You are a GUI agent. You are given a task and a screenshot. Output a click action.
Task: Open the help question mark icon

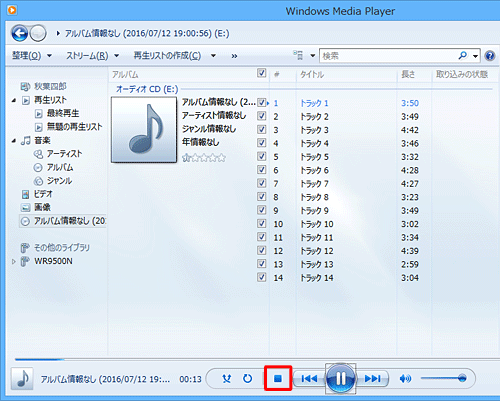click(x=490, y=56)
